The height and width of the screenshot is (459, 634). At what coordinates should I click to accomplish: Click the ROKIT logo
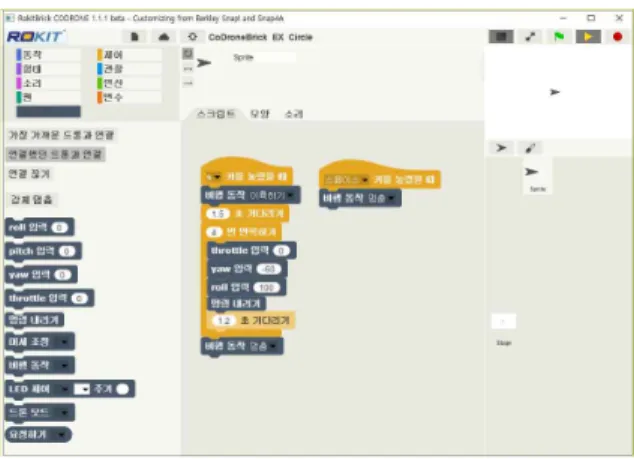[36, 37]
